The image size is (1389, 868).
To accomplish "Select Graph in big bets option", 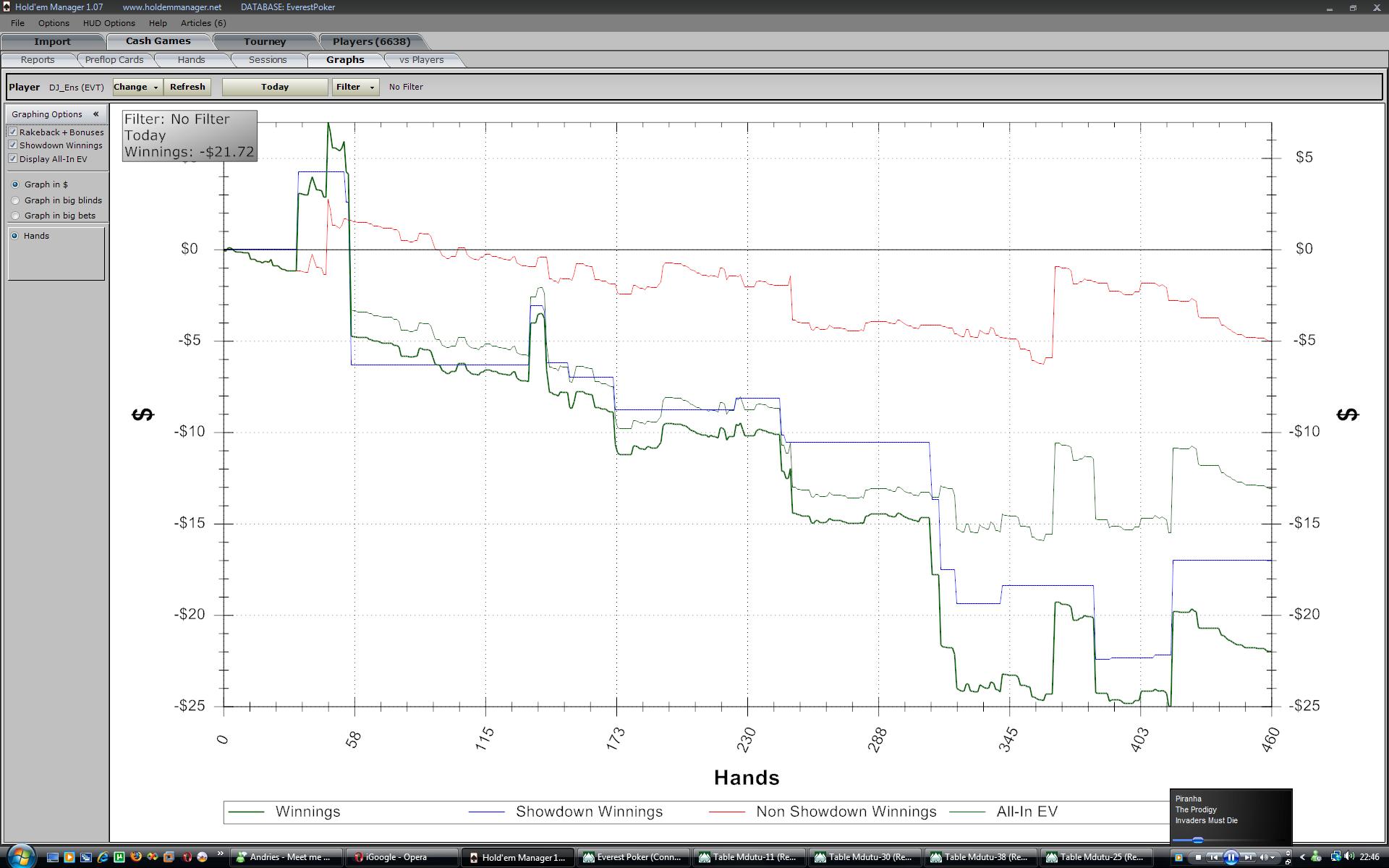I will pyautogui.click(x=15, y=216).
